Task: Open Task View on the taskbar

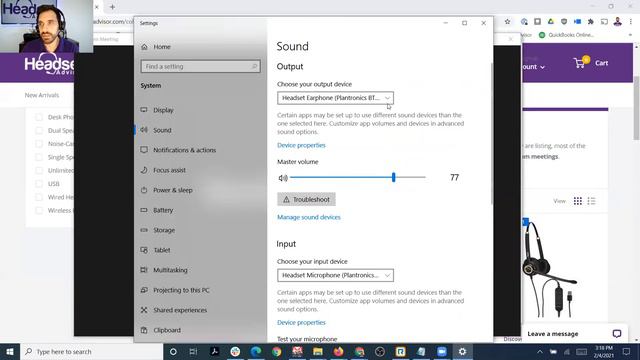Action: 193,351
